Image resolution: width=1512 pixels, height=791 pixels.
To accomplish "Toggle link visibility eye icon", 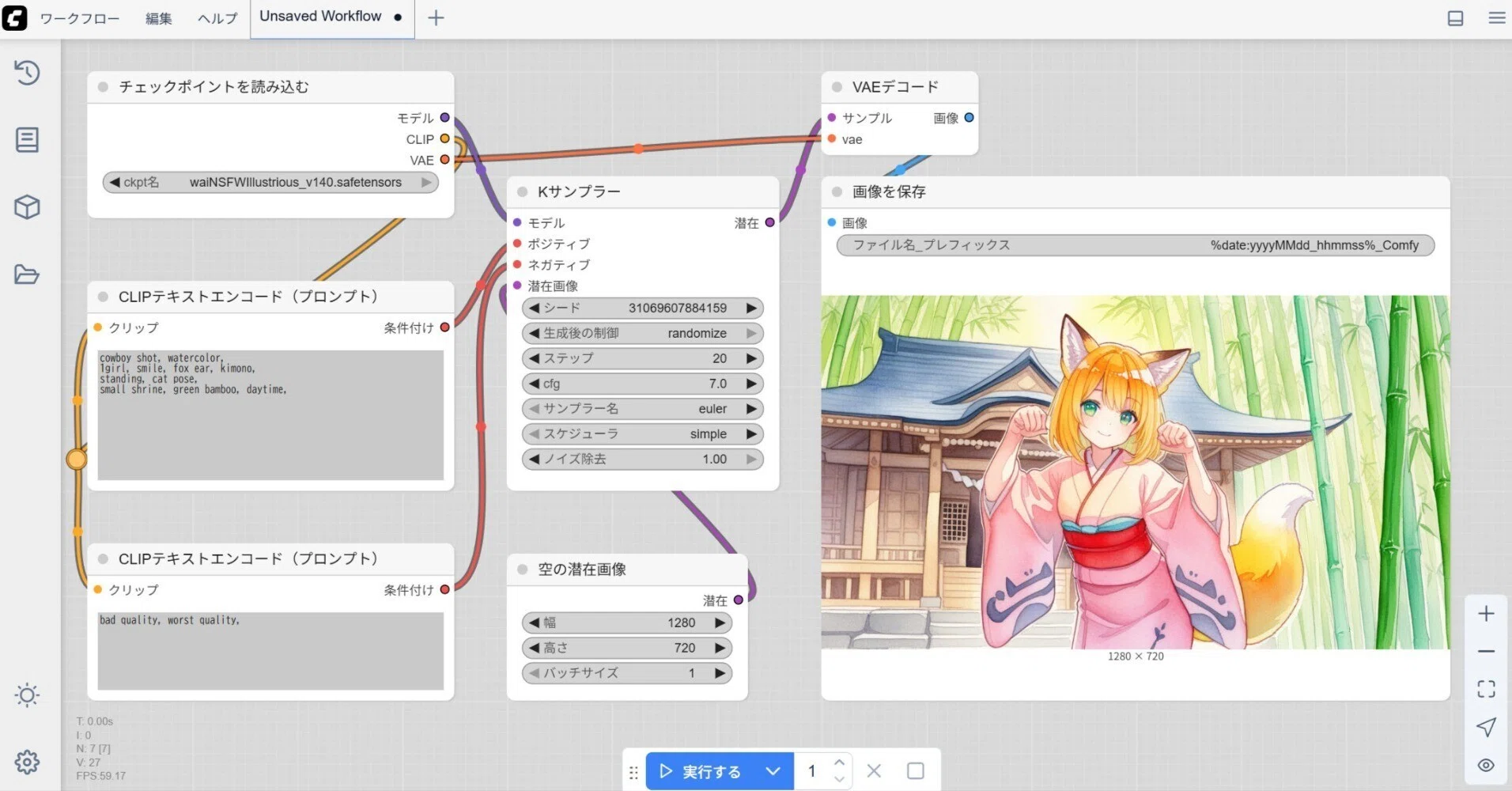I will pyautogui.click(x=1486, y=765).
